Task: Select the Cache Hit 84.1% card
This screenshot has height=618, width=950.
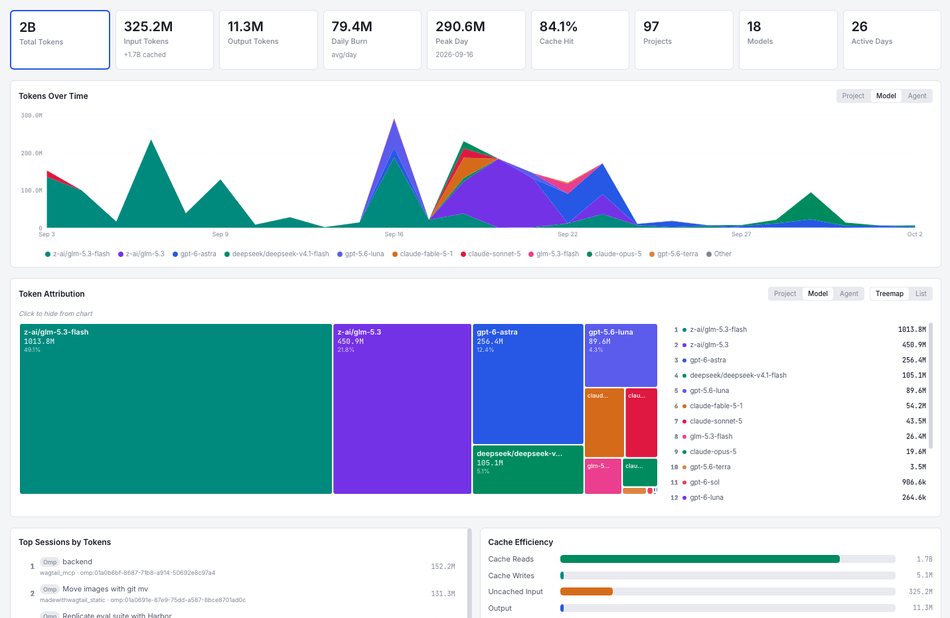Action: coord(580,40)
